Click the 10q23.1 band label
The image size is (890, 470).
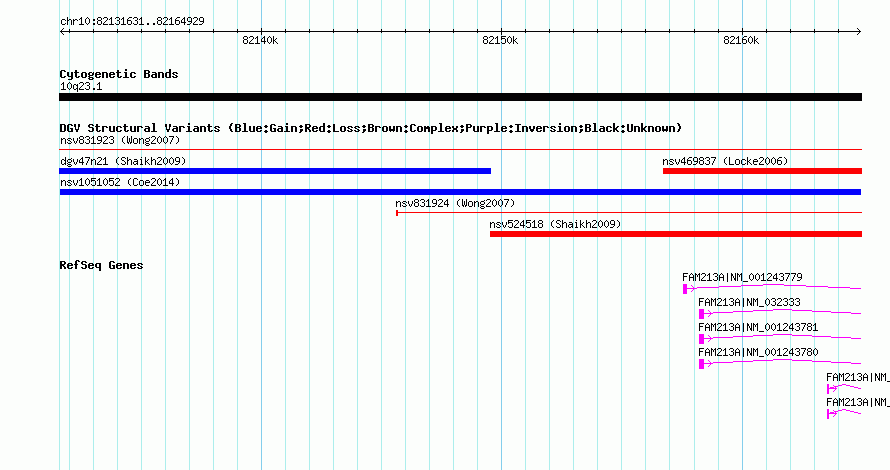point(81,86)
